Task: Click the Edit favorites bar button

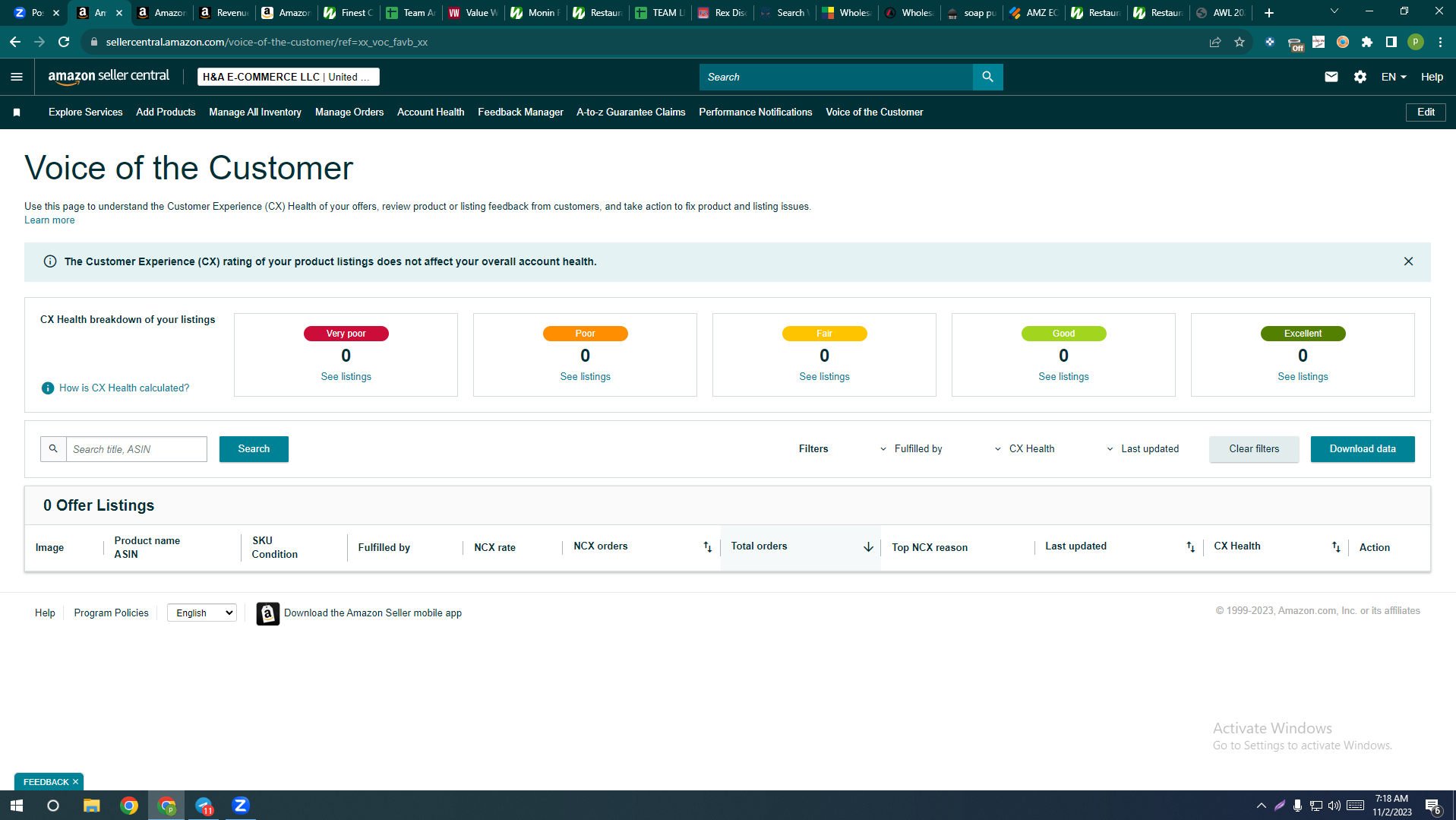Action: [1426, 112]
